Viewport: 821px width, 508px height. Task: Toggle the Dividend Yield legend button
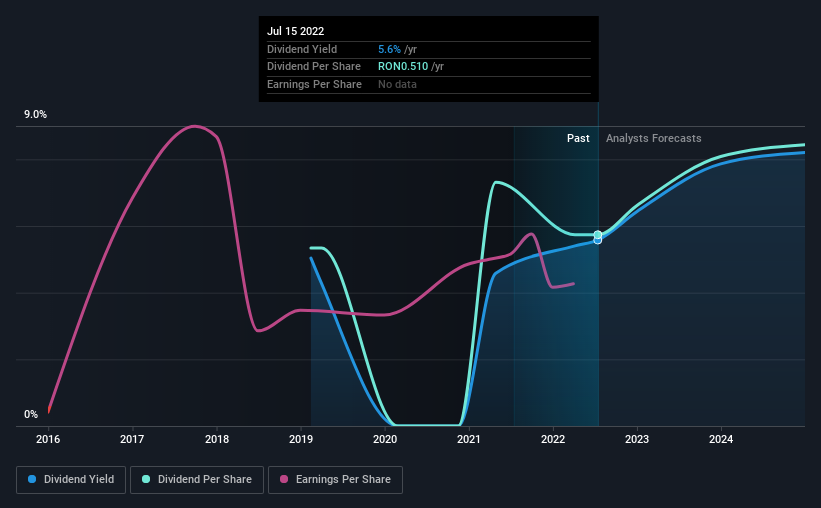pyautogui.click(x=71, y=480)
